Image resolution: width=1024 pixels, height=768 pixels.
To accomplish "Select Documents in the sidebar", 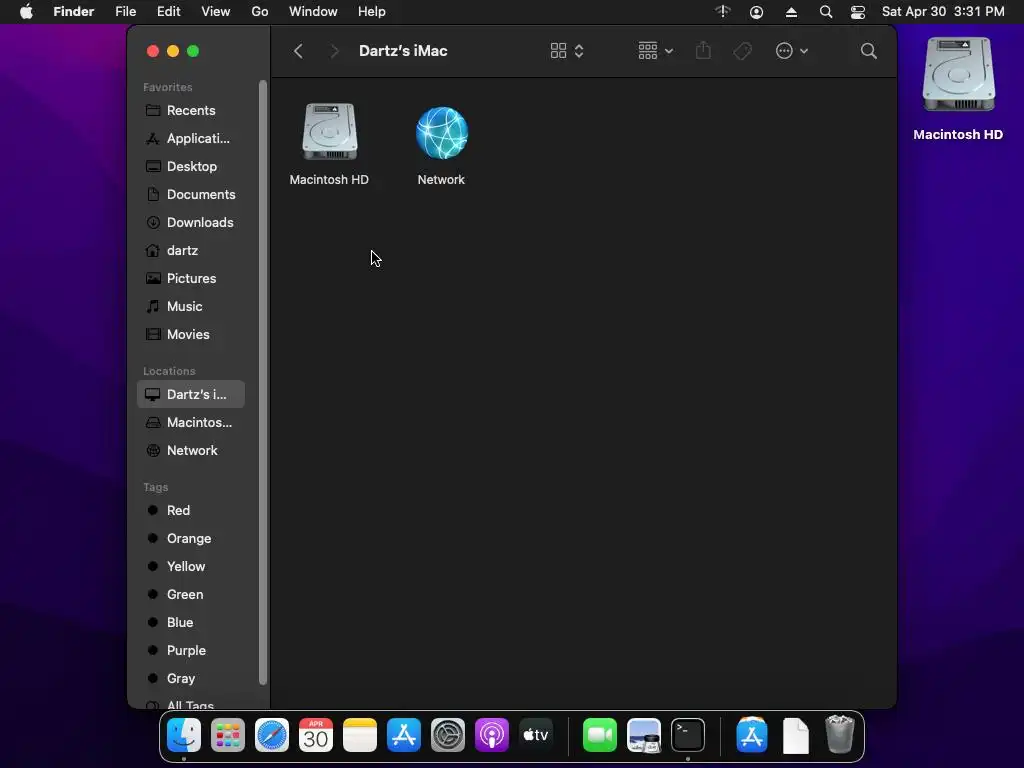I will 191,195.
